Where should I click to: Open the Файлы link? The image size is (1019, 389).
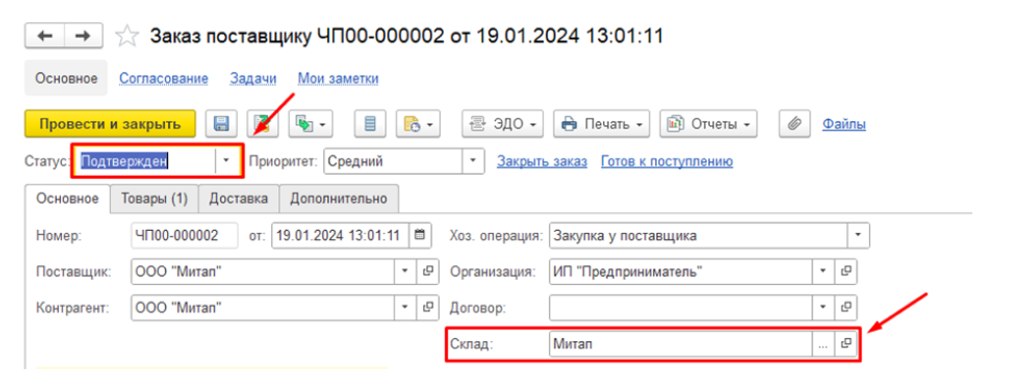[844, 123]
